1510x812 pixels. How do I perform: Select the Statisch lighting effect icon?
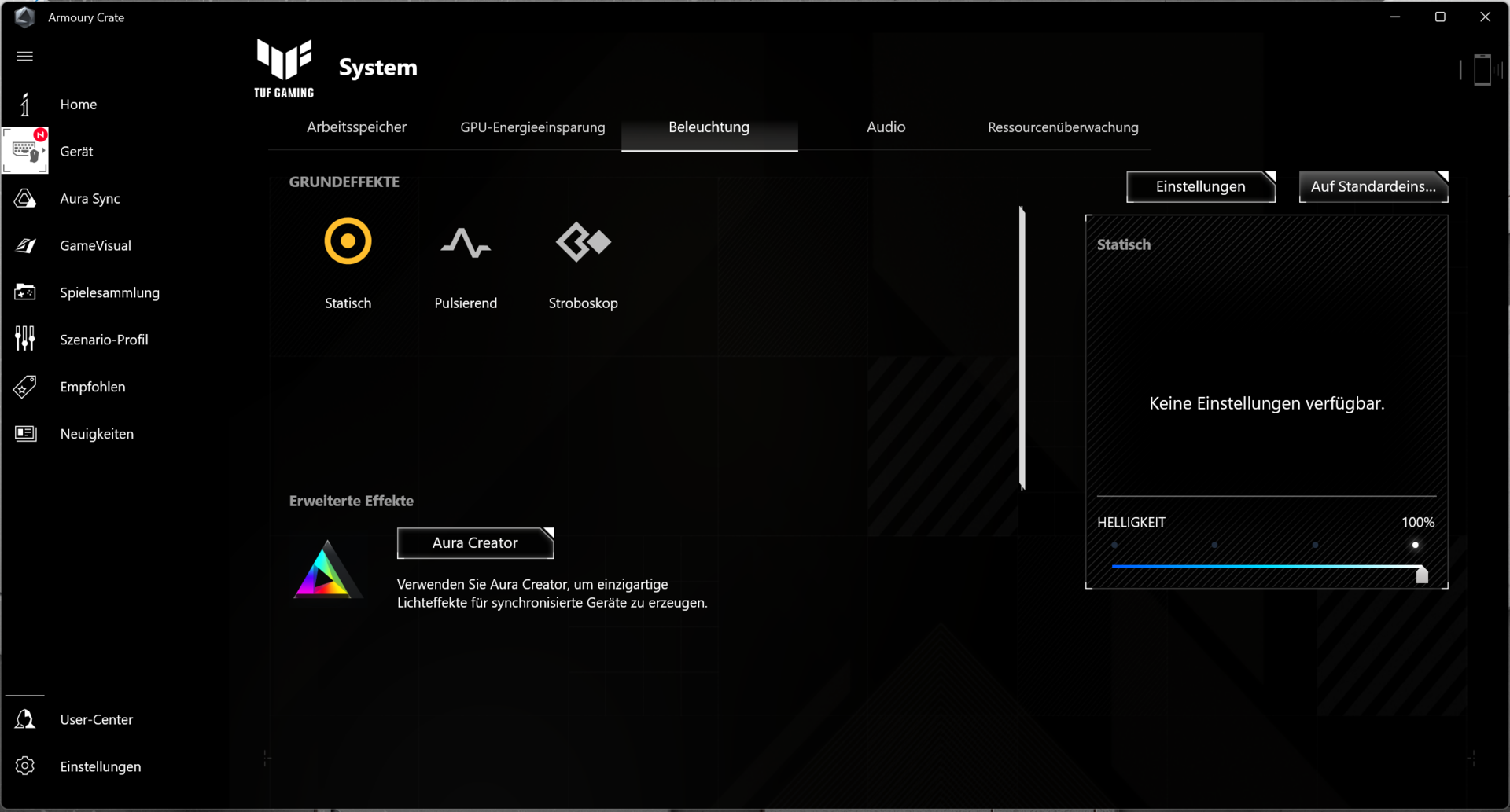pyautogui.click(x=348, y=241)
